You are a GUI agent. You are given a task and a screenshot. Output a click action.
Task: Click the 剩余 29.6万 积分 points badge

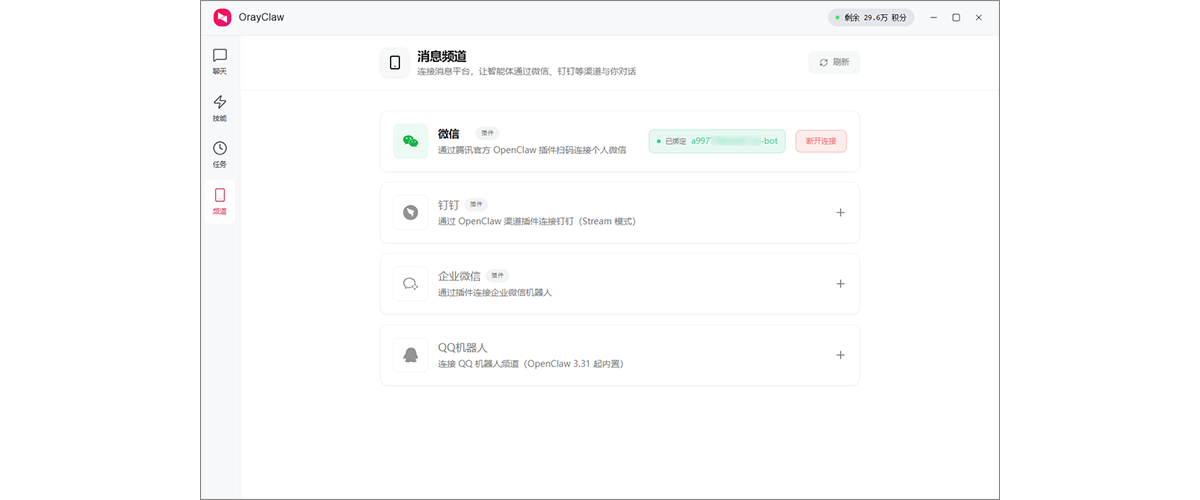[x=871, y=17]
